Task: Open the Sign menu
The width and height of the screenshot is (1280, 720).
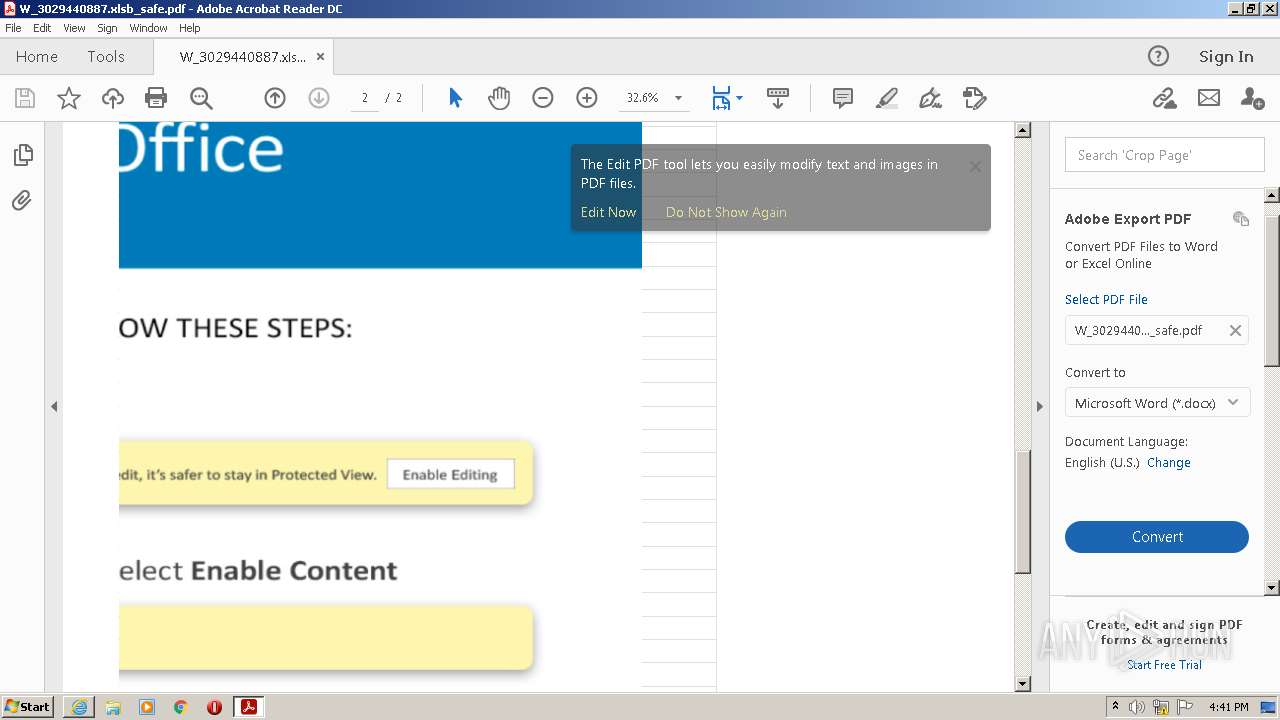Action: [x=107, y=28]
